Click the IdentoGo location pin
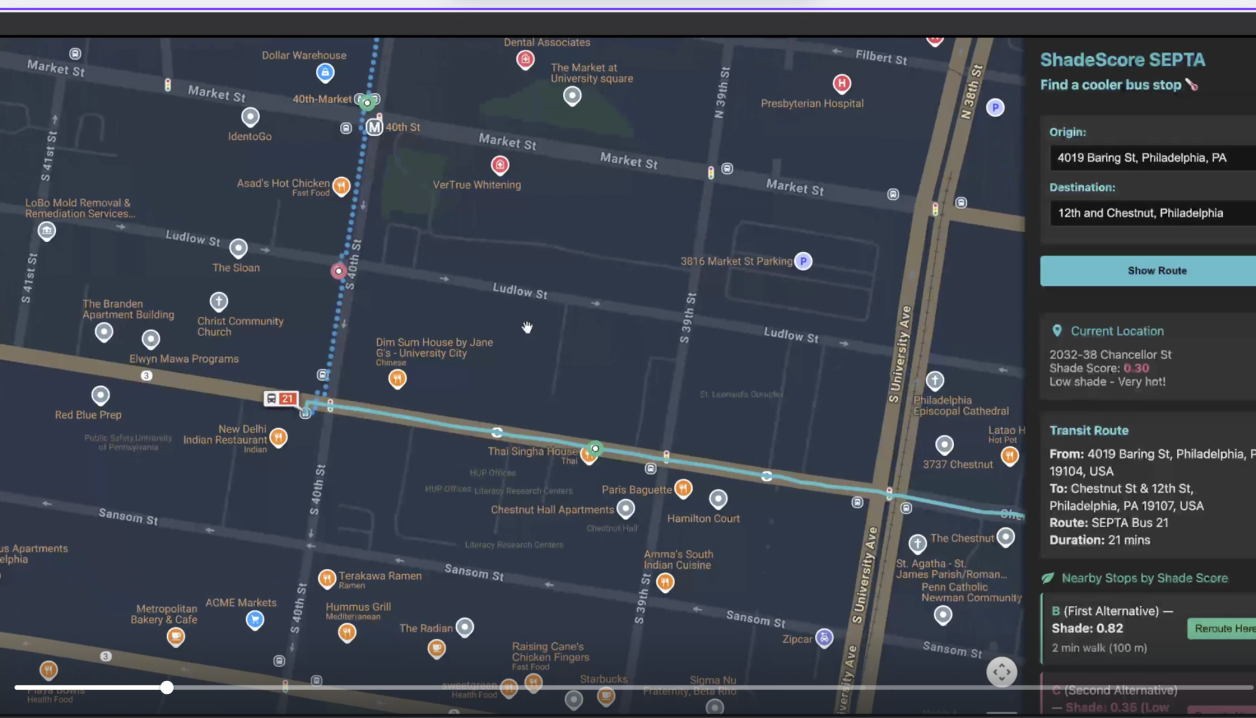This screenshot has width=1256, height=718. click(x=250, y=118)
